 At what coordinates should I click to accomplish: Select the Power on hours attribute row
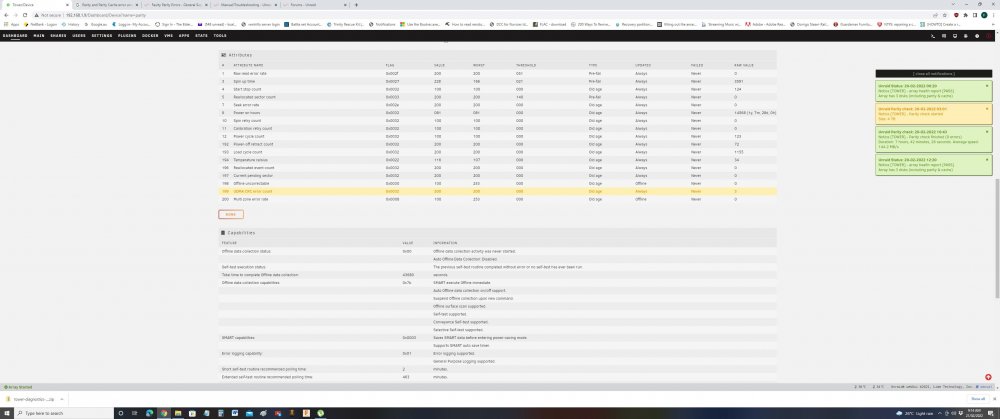click(498, 112)
